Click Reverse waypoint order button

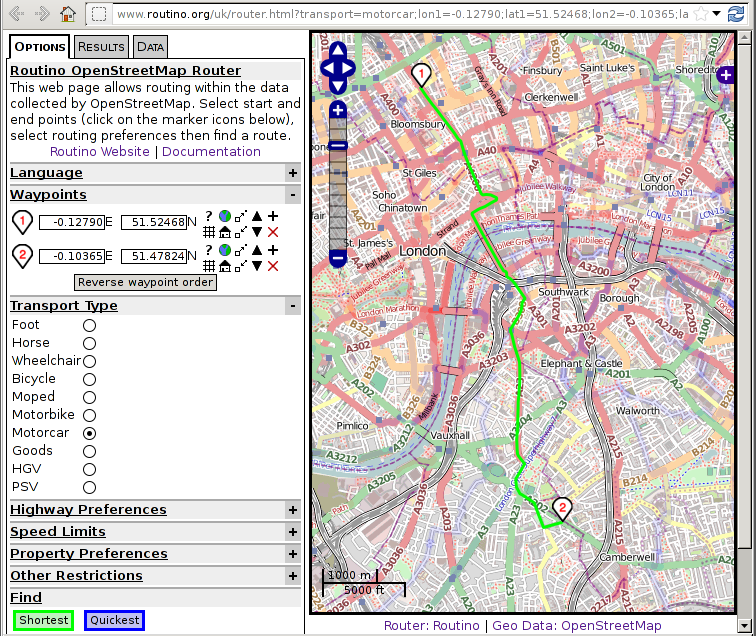coord(145,282)
